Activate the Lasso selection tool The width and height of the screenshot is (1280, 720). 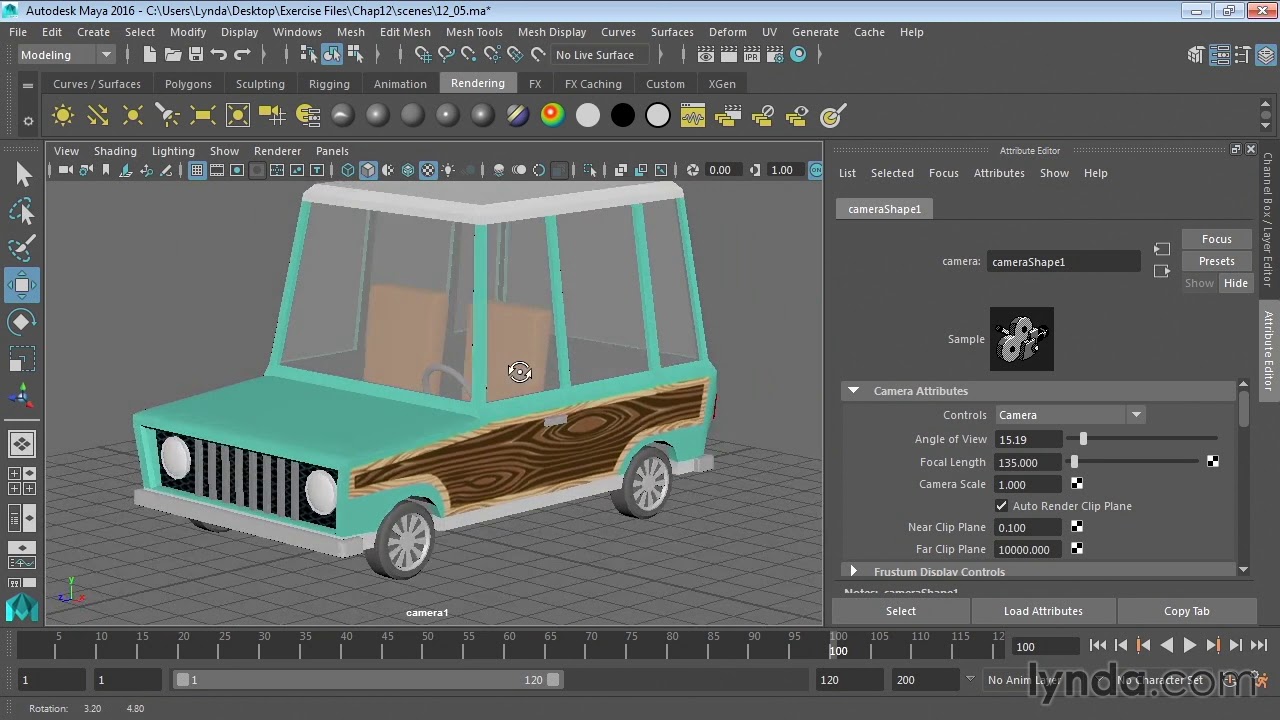[x=22, y=211]
